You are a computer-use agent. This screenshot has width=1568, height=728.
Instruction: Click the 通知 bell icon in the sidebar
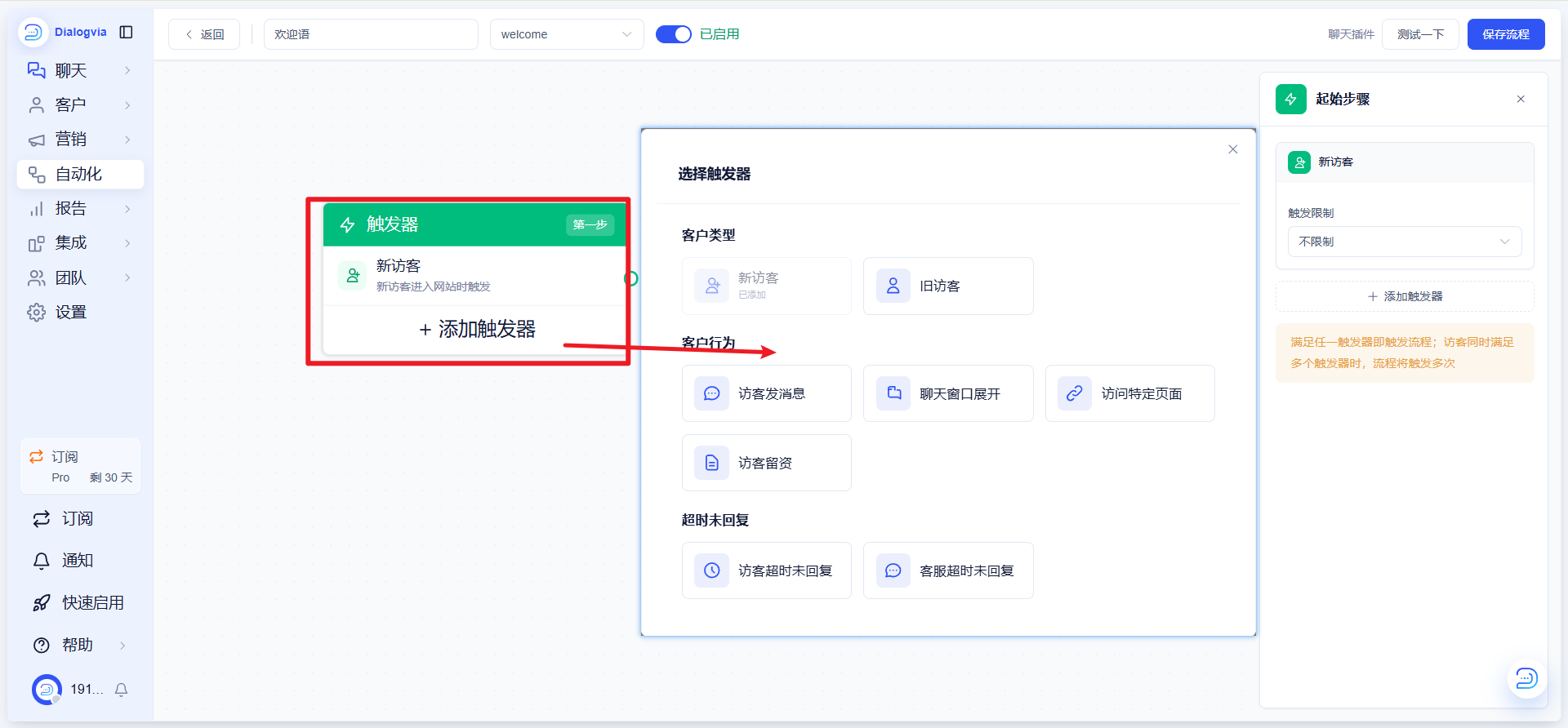pyautogui.click(x=42, y=561)
